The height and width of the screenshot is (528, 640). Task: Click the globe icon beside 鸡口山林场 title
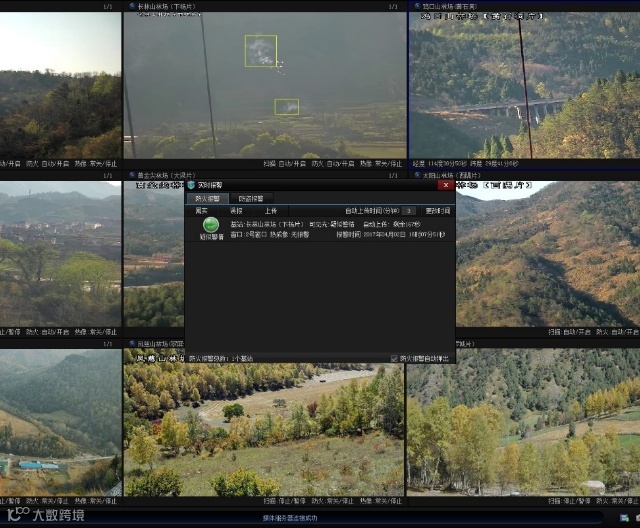(x=418, y=6)
